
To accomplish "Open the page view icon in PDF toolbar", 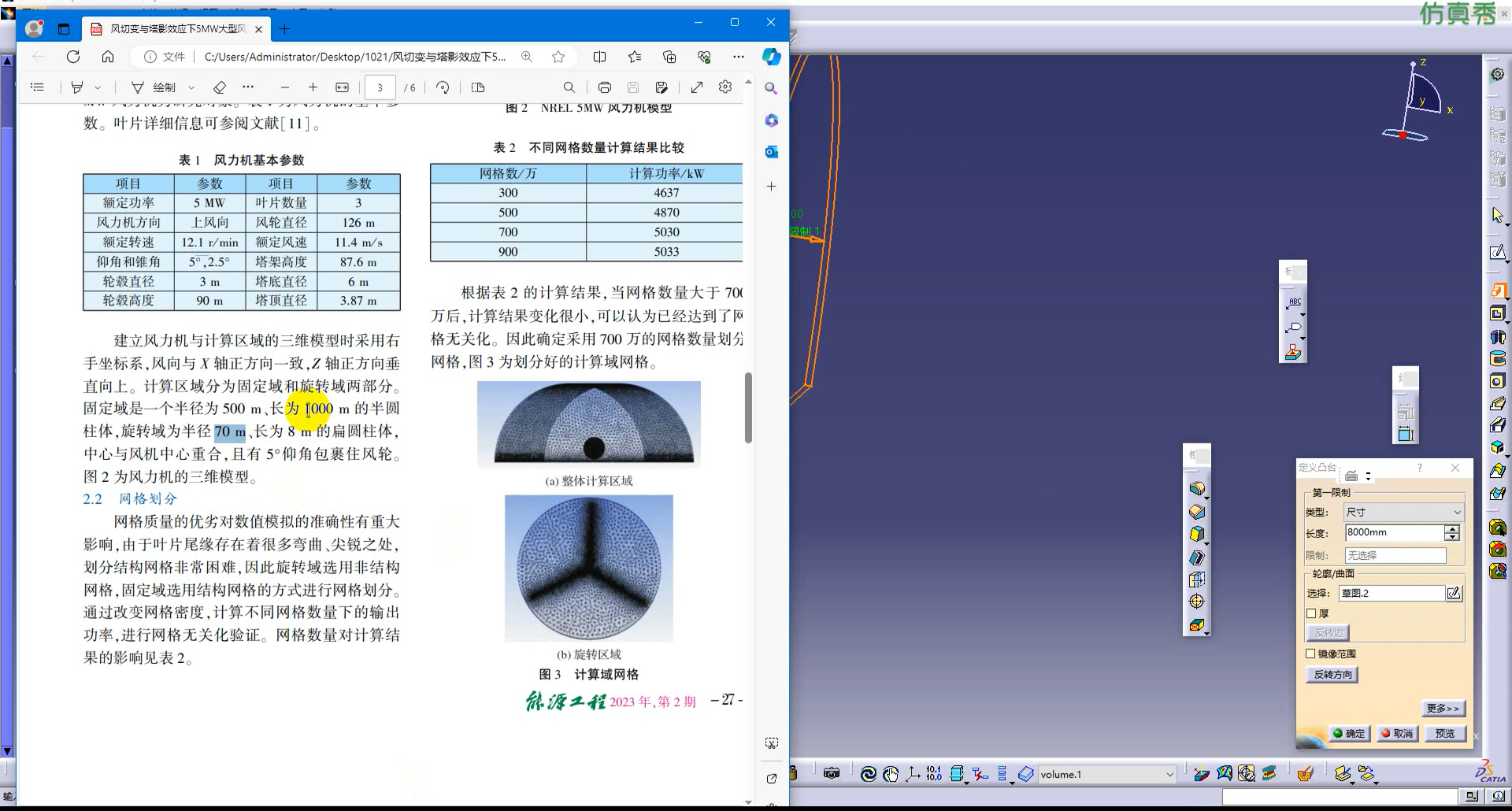I will point(478,87).
